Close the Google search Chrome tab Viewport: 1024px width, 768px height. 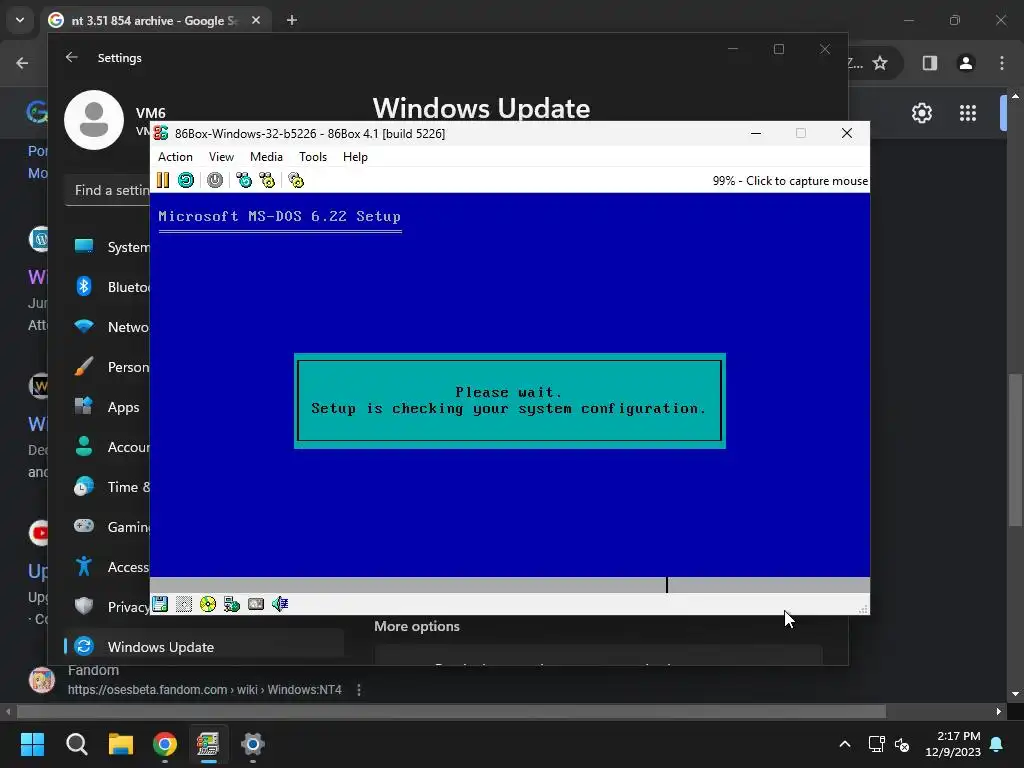click(x=256, y=20)
